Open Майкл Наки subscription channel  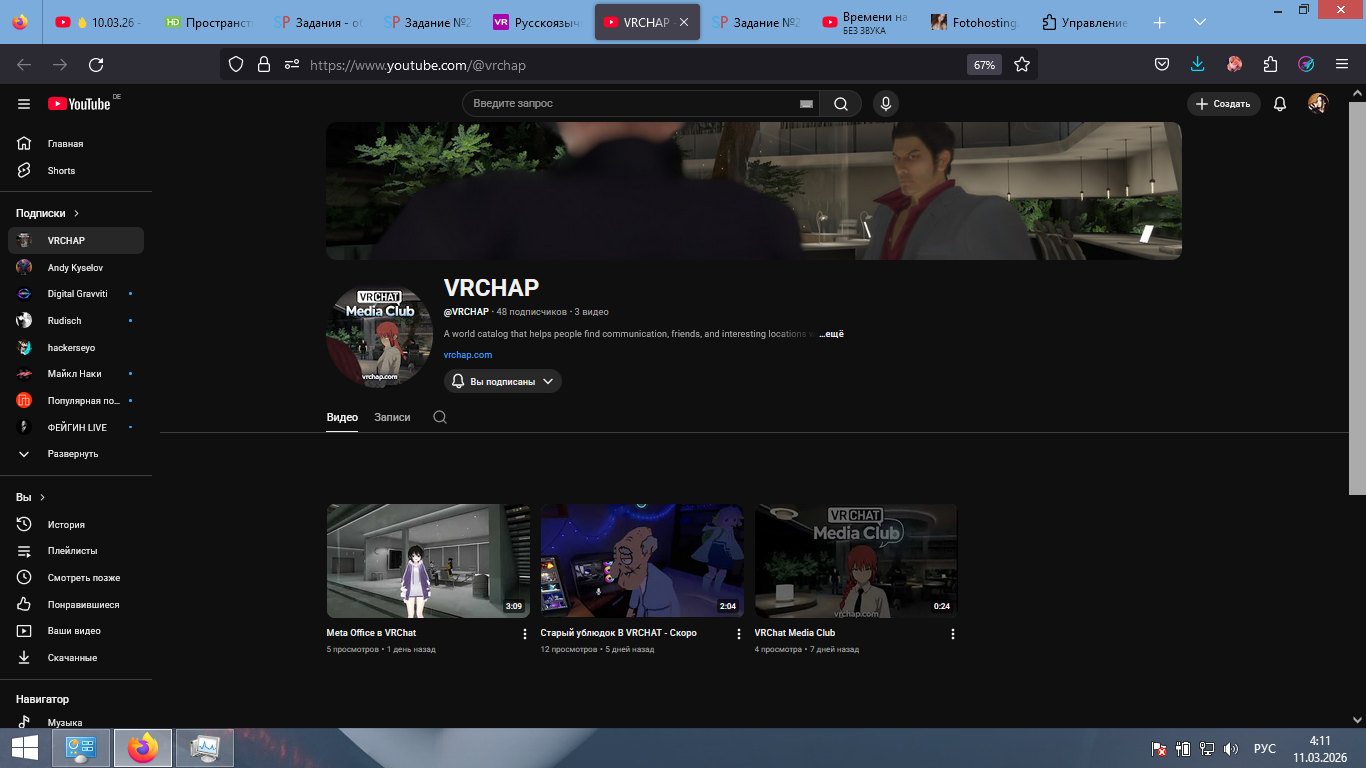click(x=76, y=374)
